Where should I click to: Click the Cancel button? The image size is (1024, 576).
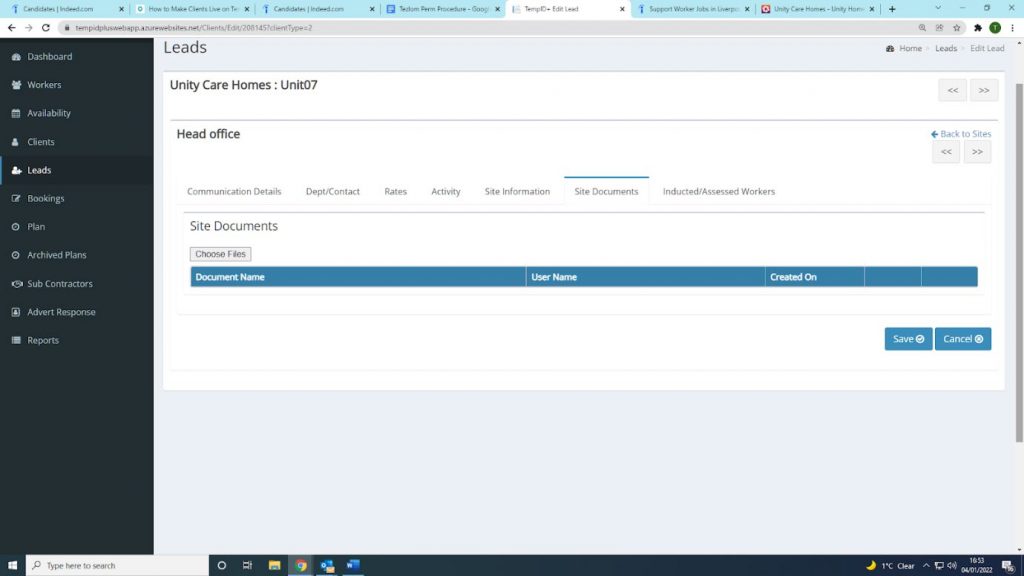point(962,339)
